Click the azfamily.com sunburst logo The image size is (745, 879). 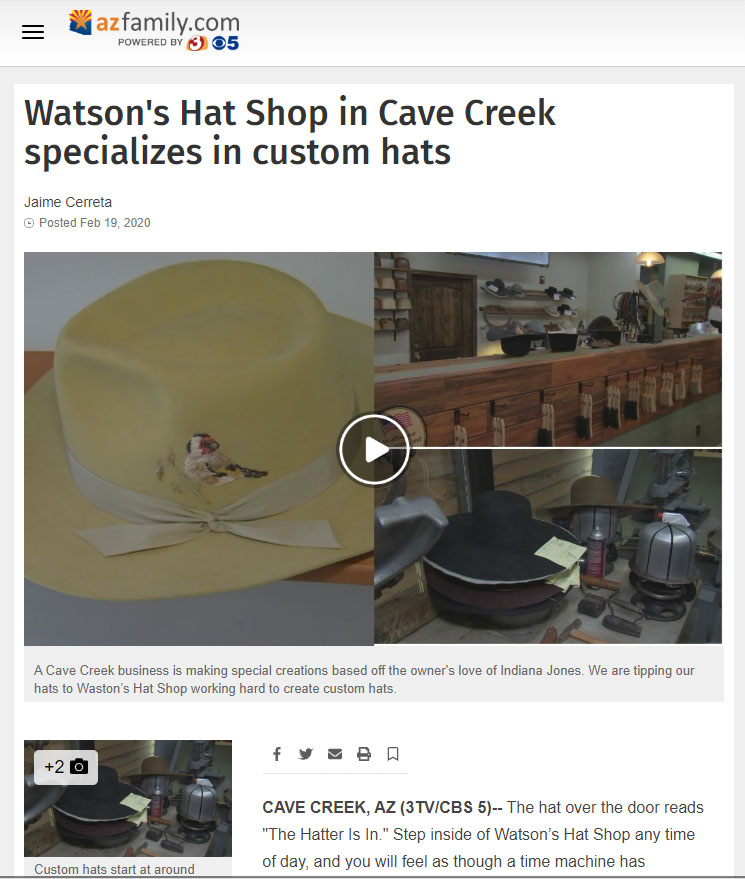[x=80, y=22]
